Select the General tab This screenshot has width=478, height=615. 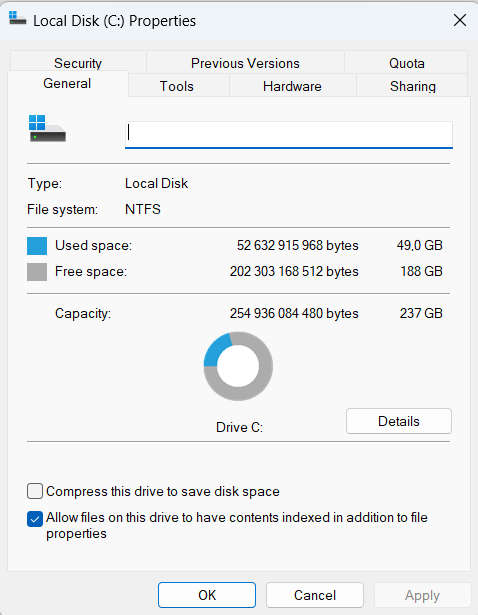pos(67,84)
